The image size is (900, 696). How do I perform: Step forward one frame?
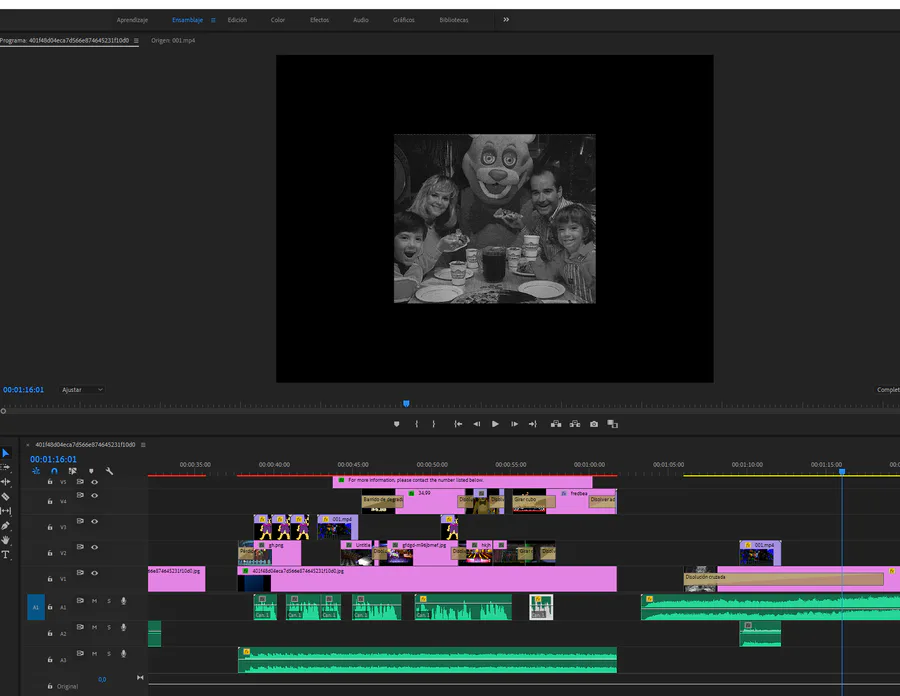pyautogui.click(x=514, y=424)
